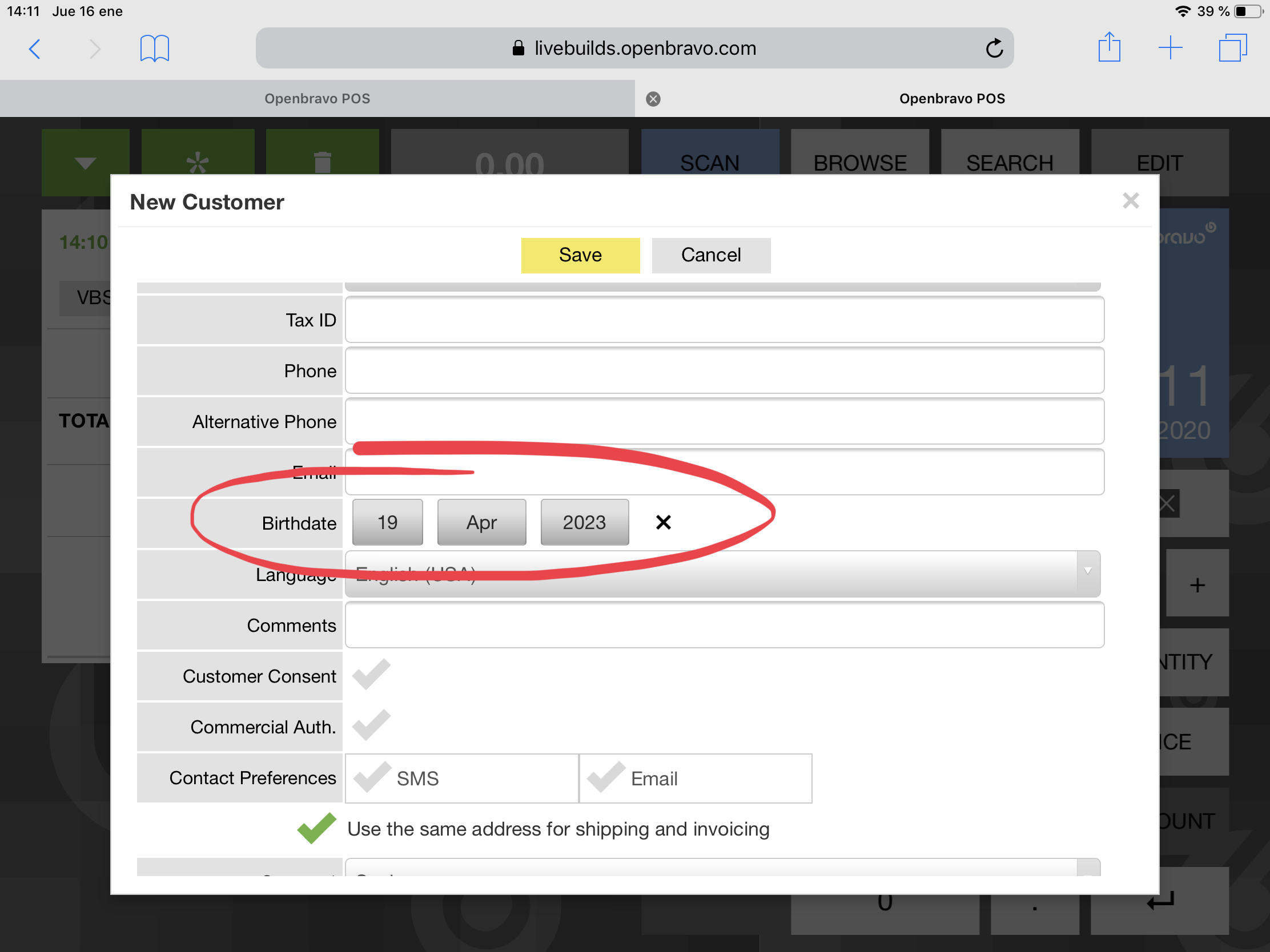
Task: Toggle Commercial Auth. checkmark
Action: click(x=372, y=725)
